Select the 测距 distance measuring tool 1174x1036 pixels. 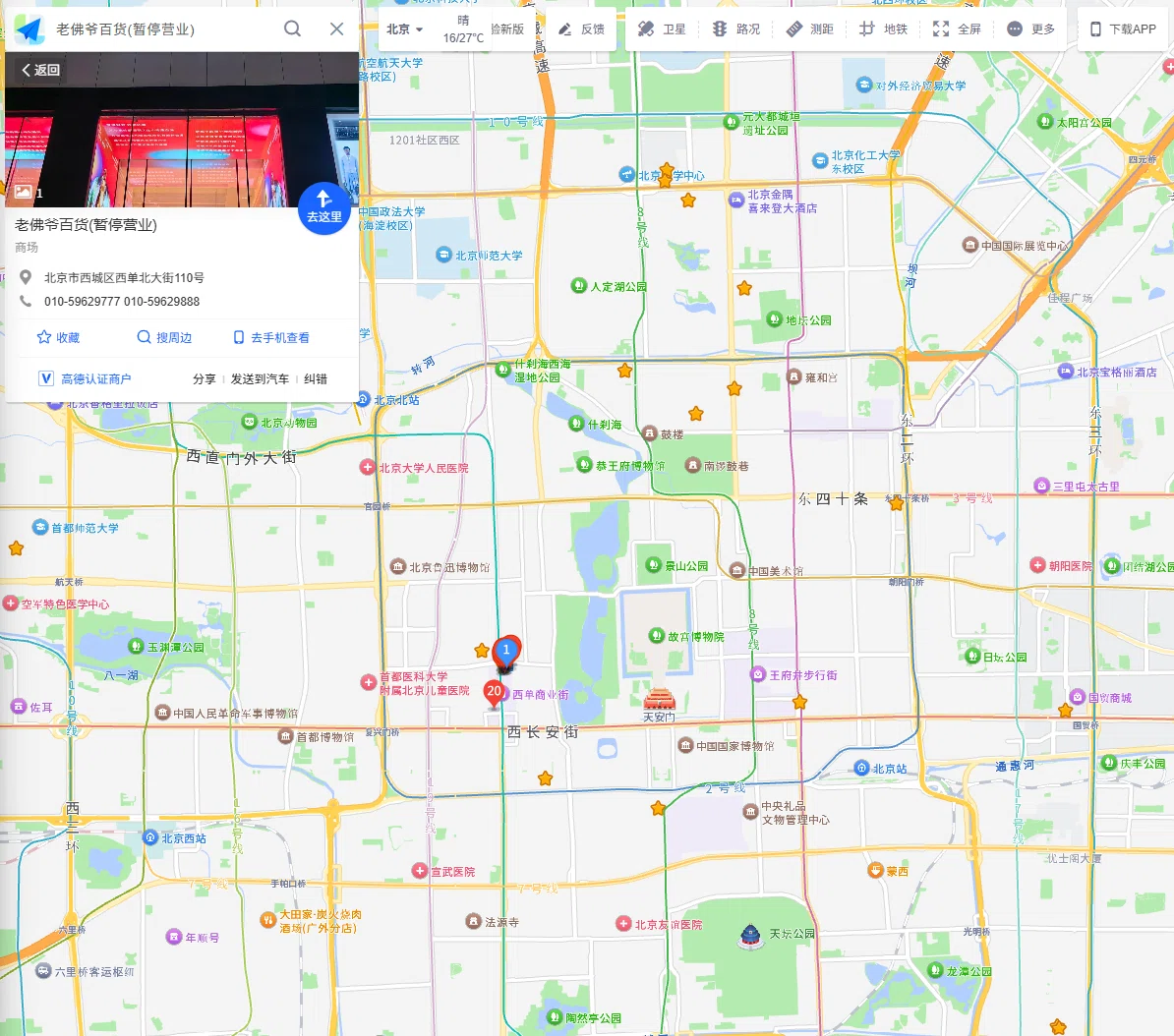coord(809,29)
